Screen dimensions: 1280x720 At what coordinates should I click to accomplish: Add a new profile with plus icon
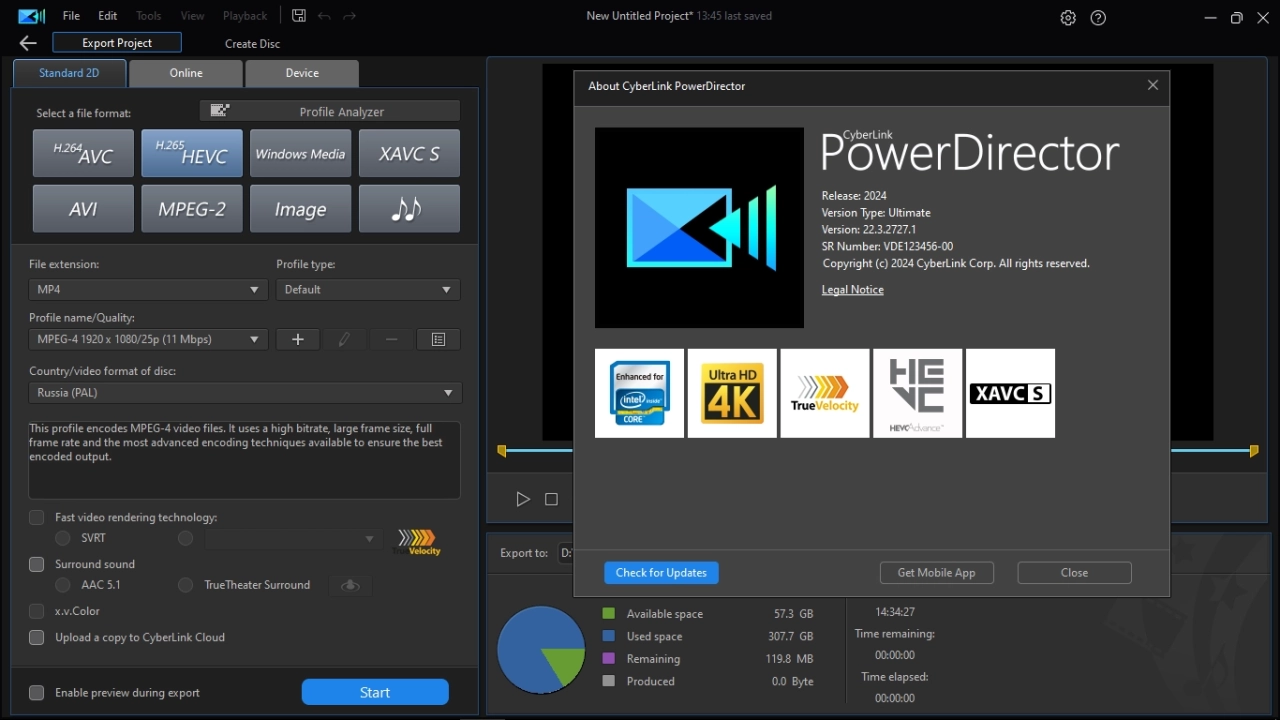pos(297,339)
